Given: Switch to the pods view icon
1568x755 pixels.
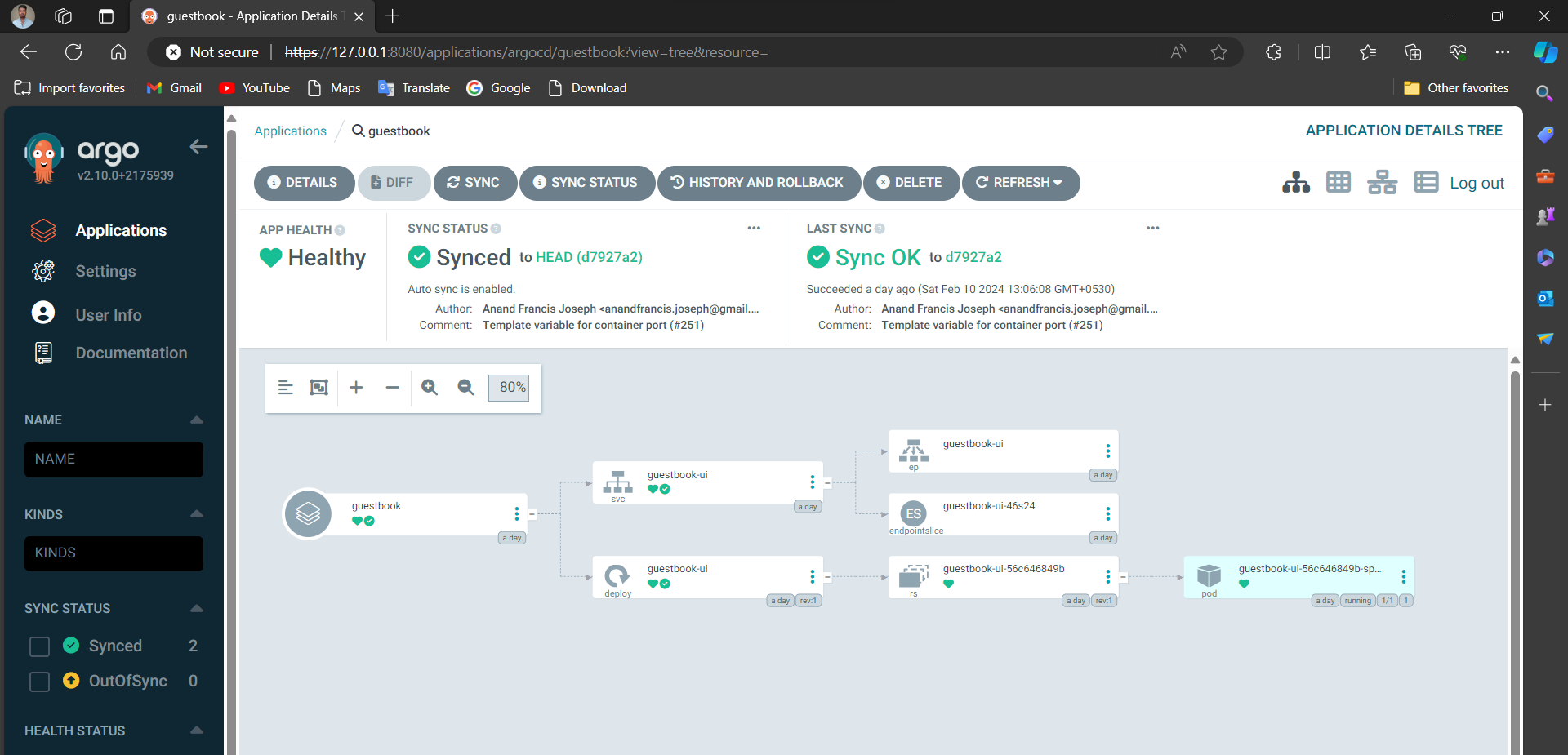Looking at the screenshot, I should coord(1339,182).
